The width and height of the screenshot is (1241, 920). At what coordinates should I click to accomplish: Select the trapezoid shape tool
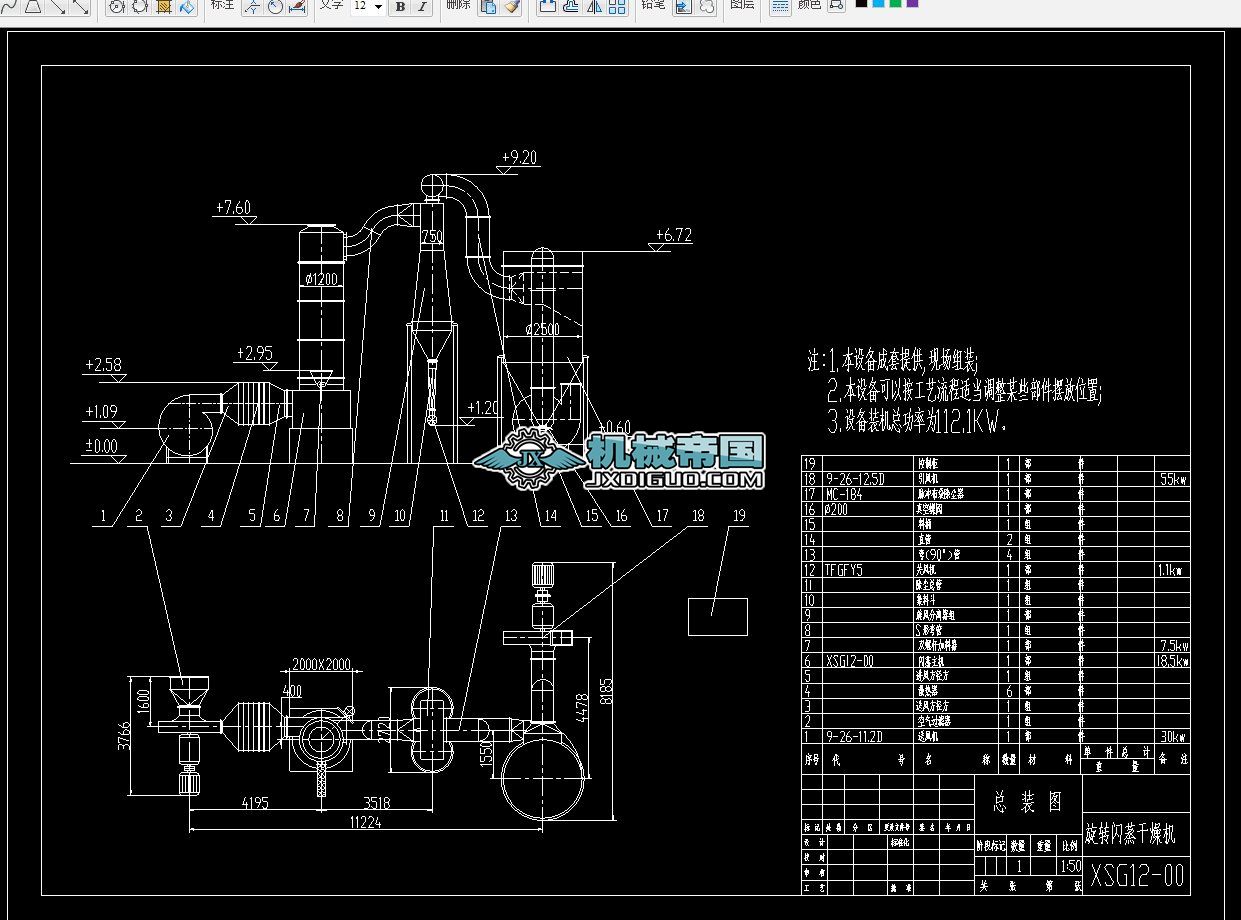(x=33, y=6)
